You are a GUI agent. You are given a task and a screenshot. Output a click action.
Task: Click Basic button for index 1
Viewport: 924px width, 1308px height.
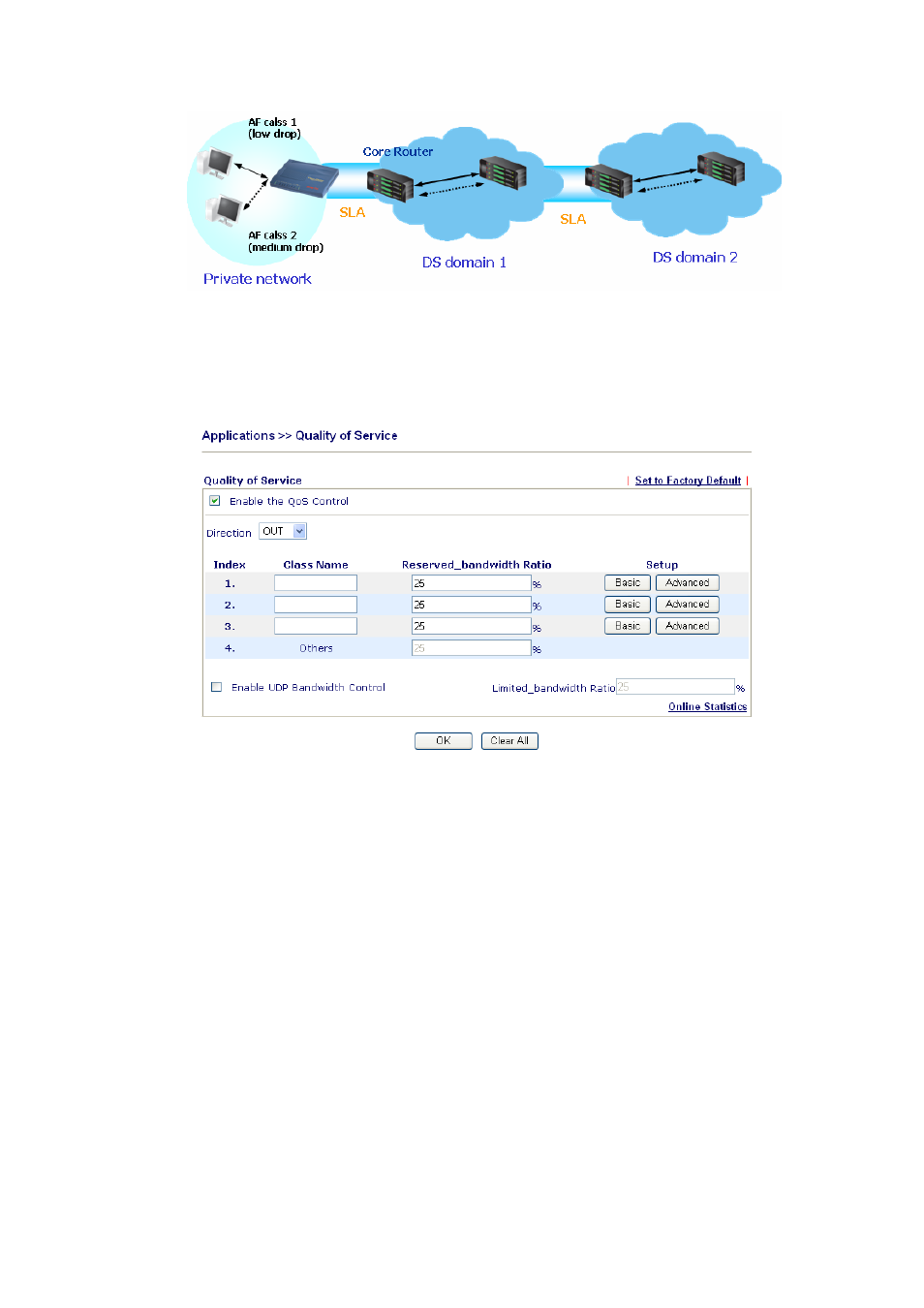pos(628,583)
